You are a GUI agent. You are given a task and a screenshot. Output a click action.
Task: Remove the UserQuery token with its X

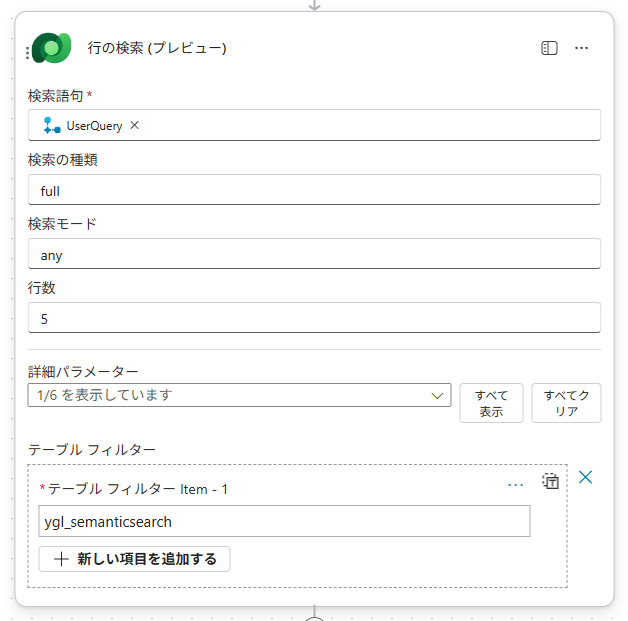point(135,126)
